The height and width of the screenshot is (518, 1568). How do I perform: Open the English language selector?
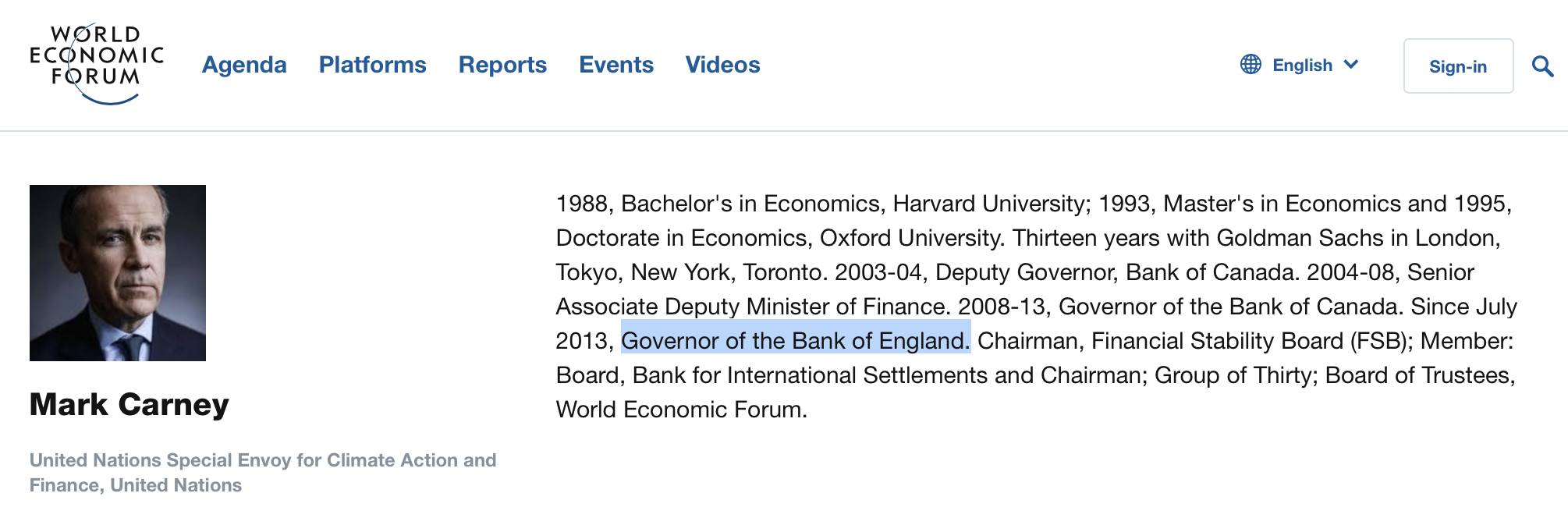tap(1301, 66)
